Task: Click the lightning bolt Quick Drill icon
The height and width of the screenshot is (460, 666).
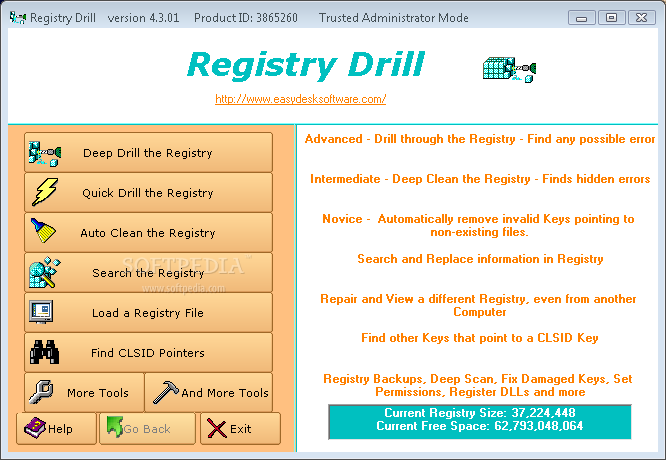Action: point(45,192)
